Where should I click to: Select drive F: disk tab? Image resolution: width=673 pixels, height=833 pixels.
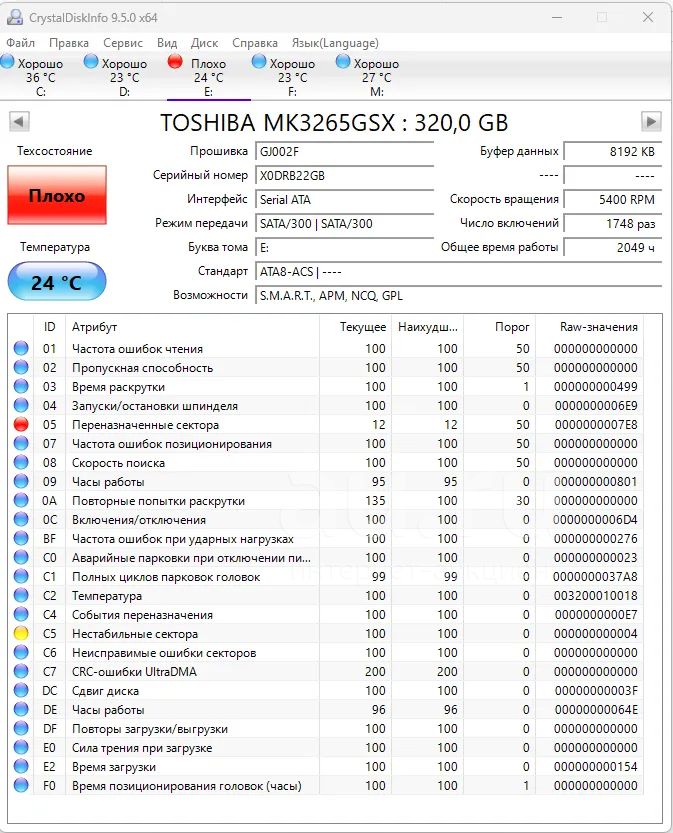coord(293,76)
